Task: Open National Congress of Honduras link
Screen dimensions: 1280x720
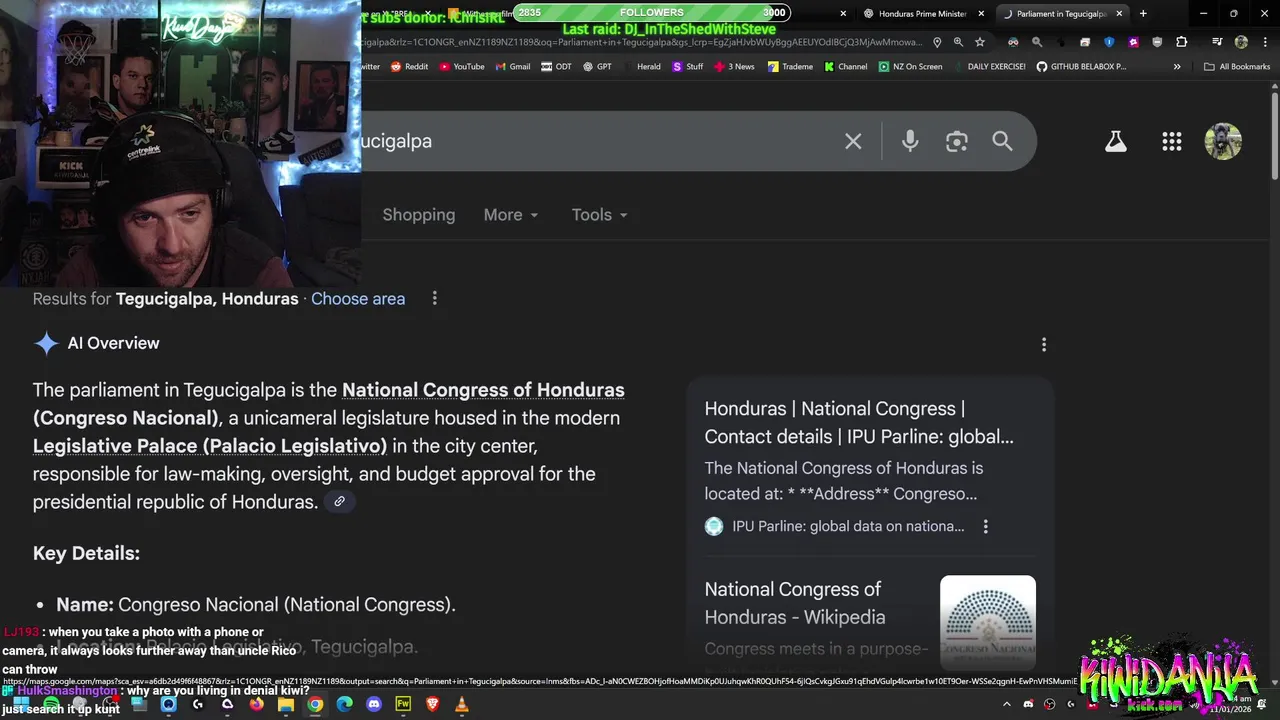Action: coord(483,390)
